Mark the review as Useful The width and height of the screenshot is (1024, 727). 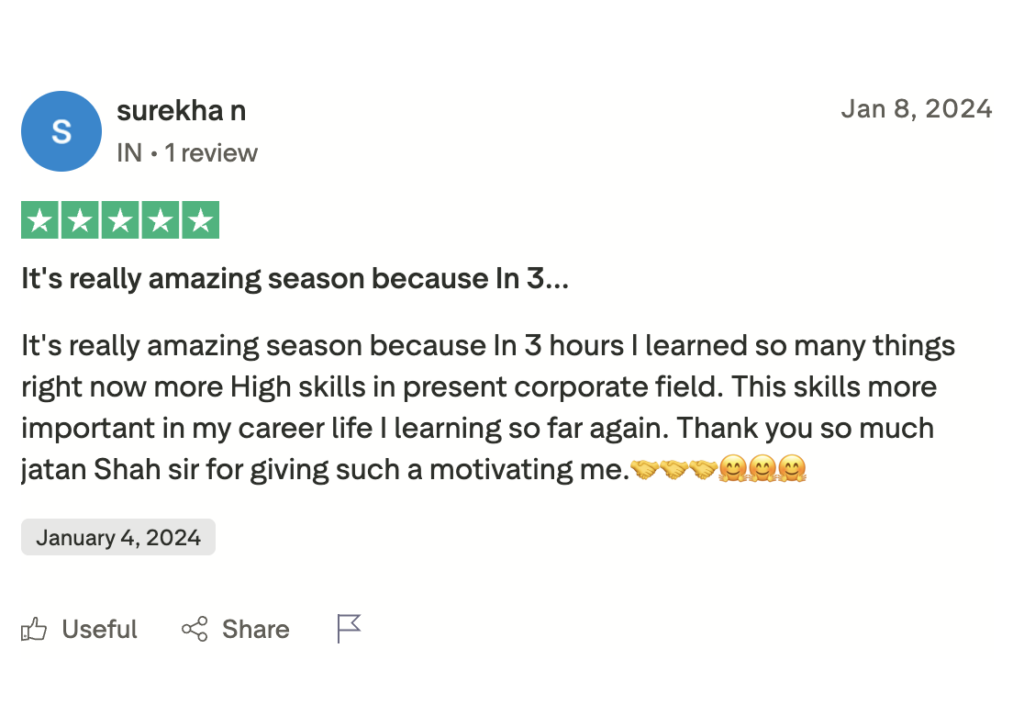click(99, 629)
